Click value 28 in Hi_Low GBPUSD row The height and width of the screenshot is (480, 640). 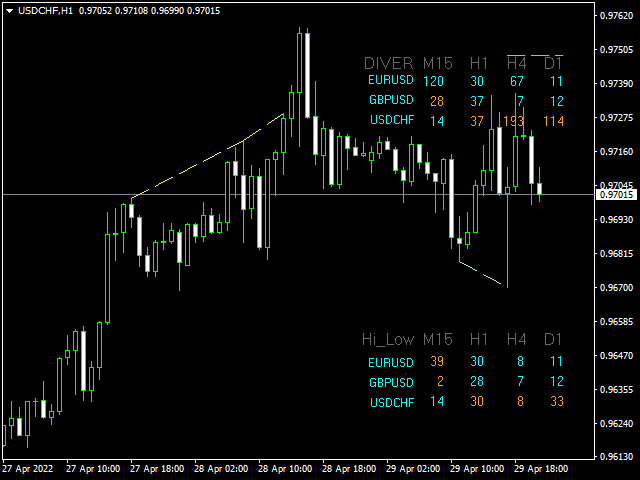tap(477, 381)
